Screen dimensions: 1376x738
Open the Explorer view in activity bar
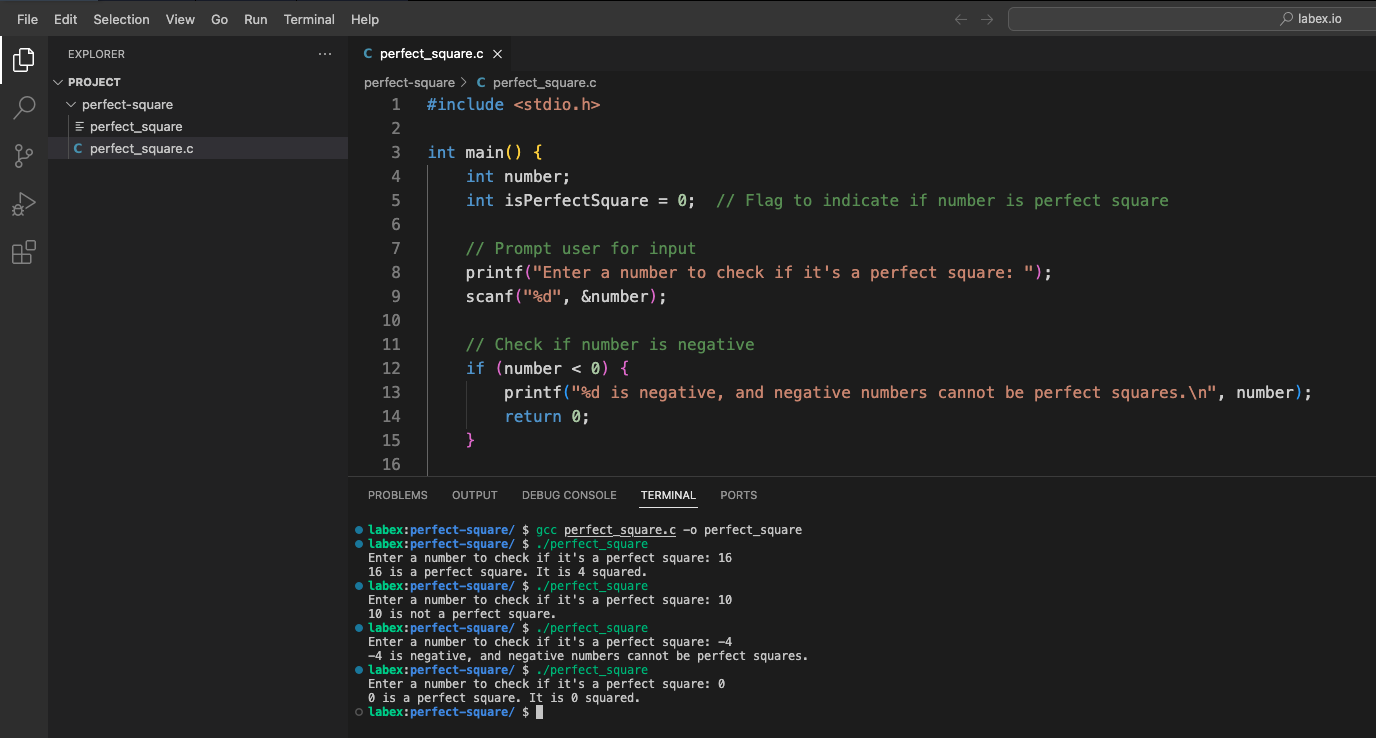click(x=23, y=60)
